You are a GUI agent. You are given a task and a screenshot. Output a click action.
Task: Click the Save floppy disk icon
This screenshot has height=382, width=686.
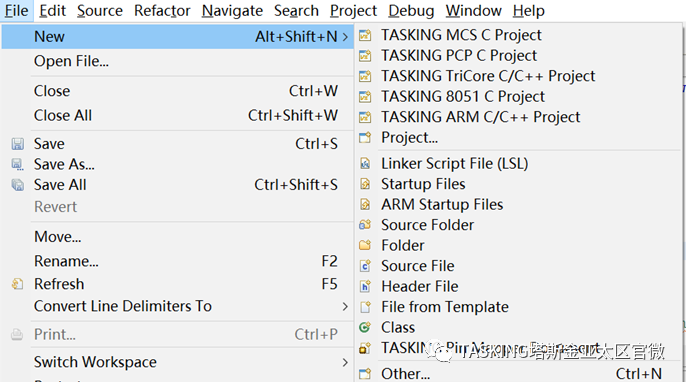pyautogui.click(x=18, y=144)
